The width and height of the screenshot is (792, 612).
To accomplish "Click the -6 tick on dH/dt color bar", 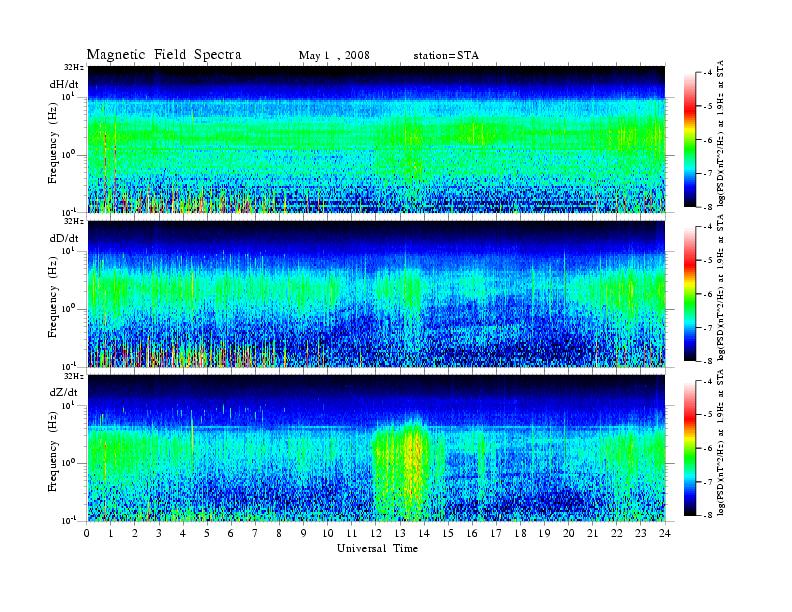I will click(708, 140).
